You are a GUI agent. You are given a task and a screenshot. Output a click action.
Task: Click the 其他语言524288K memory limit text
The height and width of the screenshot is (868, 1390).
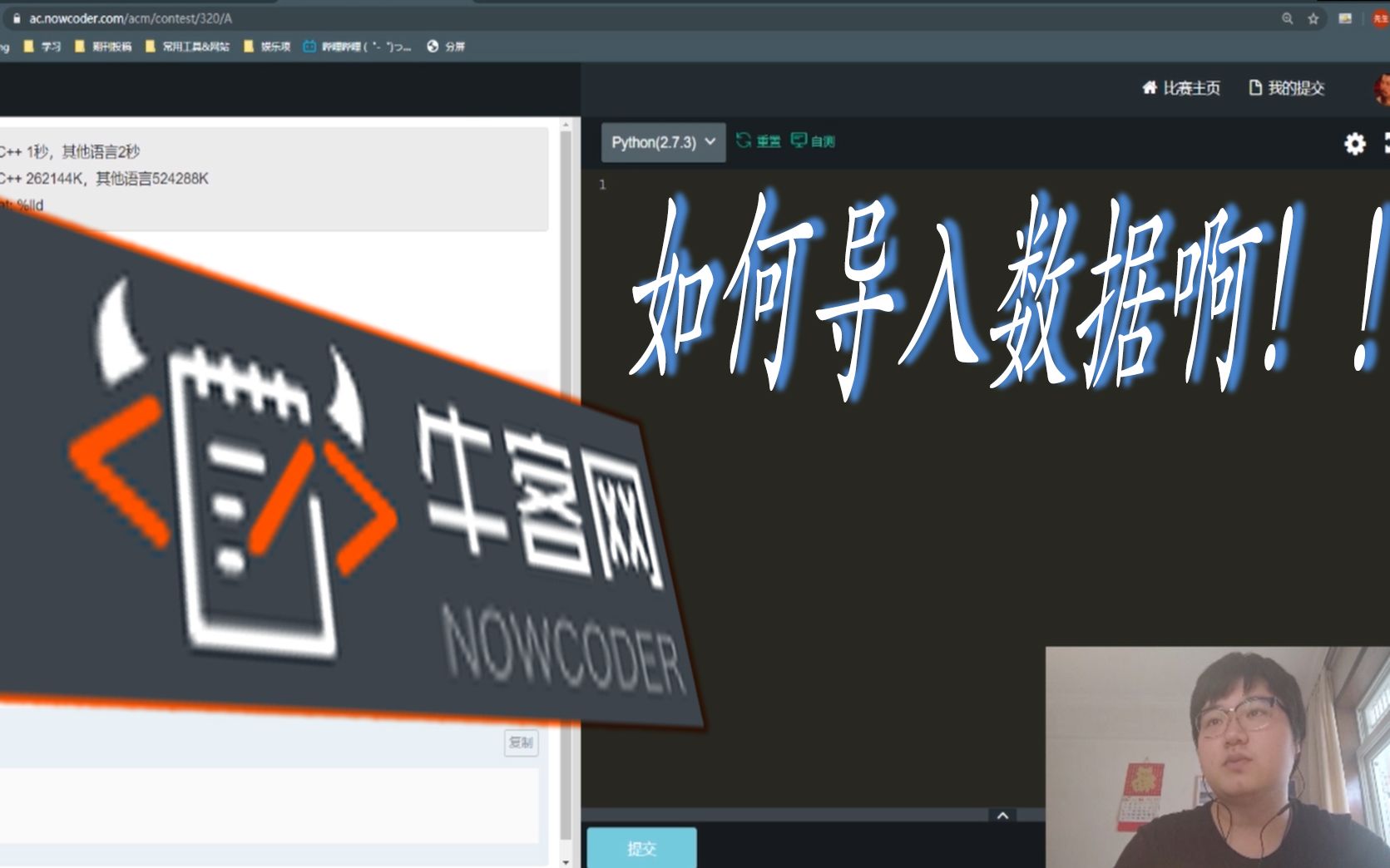152,179
